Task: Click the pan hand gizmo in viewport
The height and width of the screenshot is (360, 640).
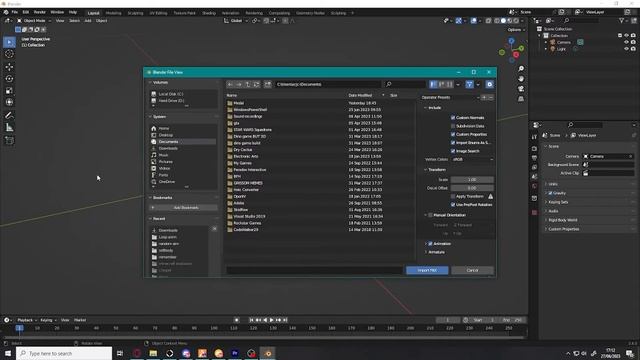Action: click(521, 79)
